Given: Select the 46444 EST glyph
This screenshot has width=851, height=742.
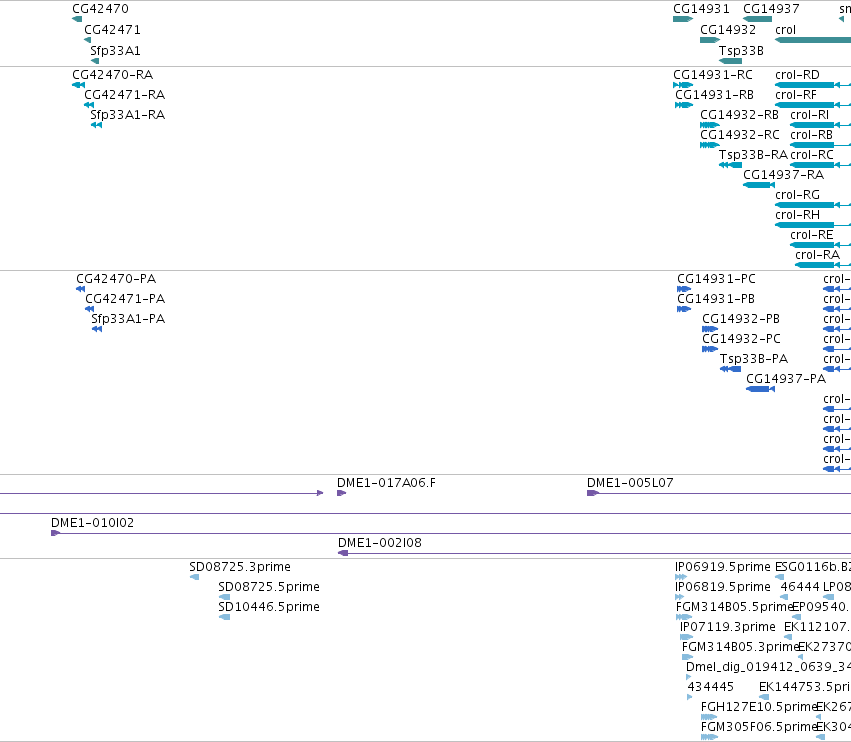Looking at the screenshot, I should click(784, 597).
